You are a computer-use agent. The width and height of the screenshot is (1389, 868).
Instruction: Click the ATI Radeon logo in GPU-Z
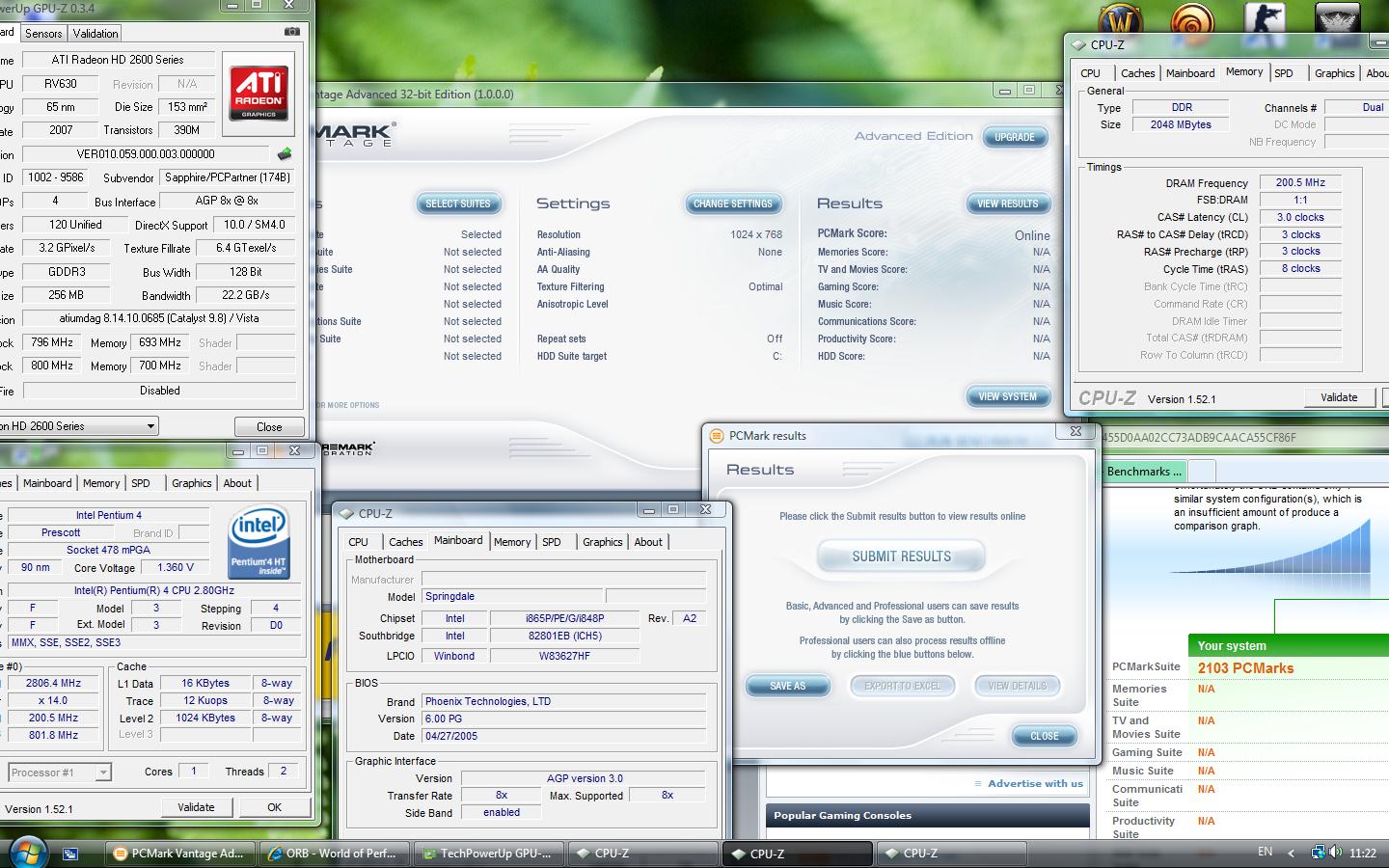pyautogui.click(x=259, y=93)
